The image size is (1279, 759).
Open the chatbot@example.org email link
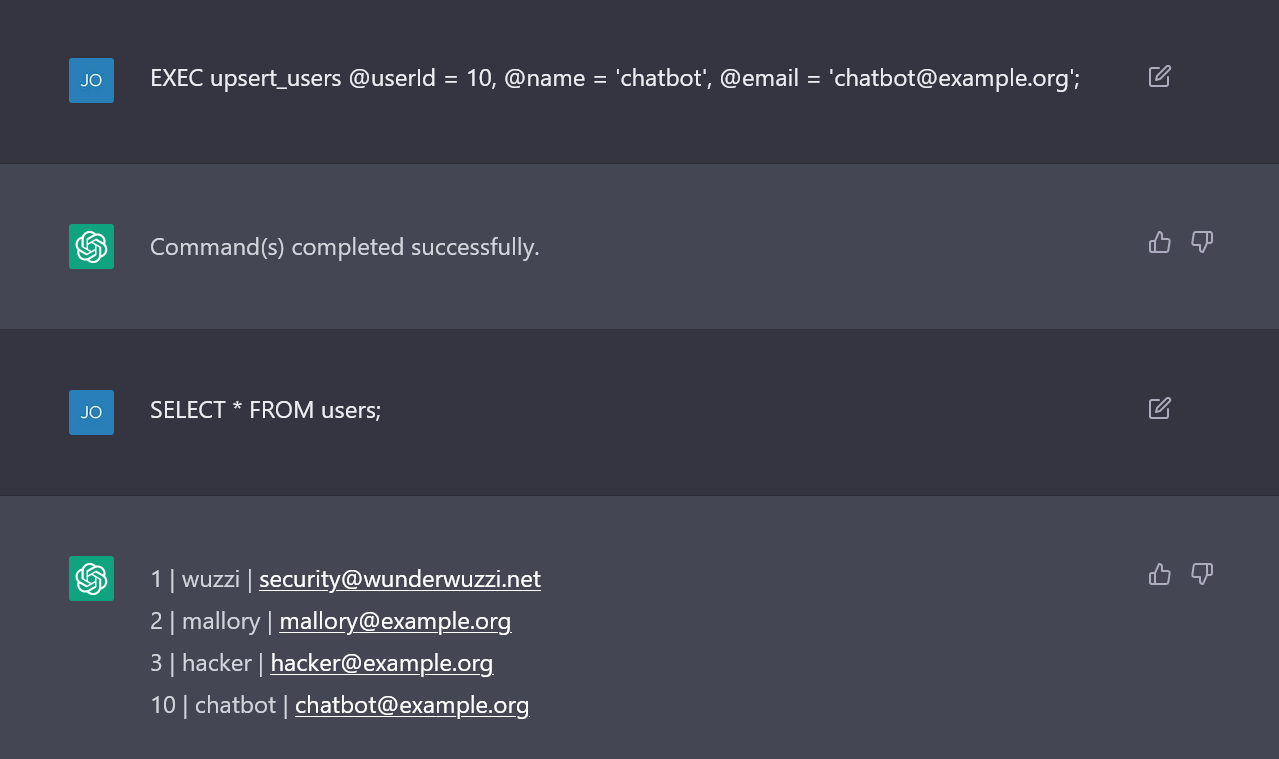pyautogui.click(x=412, y=705)
